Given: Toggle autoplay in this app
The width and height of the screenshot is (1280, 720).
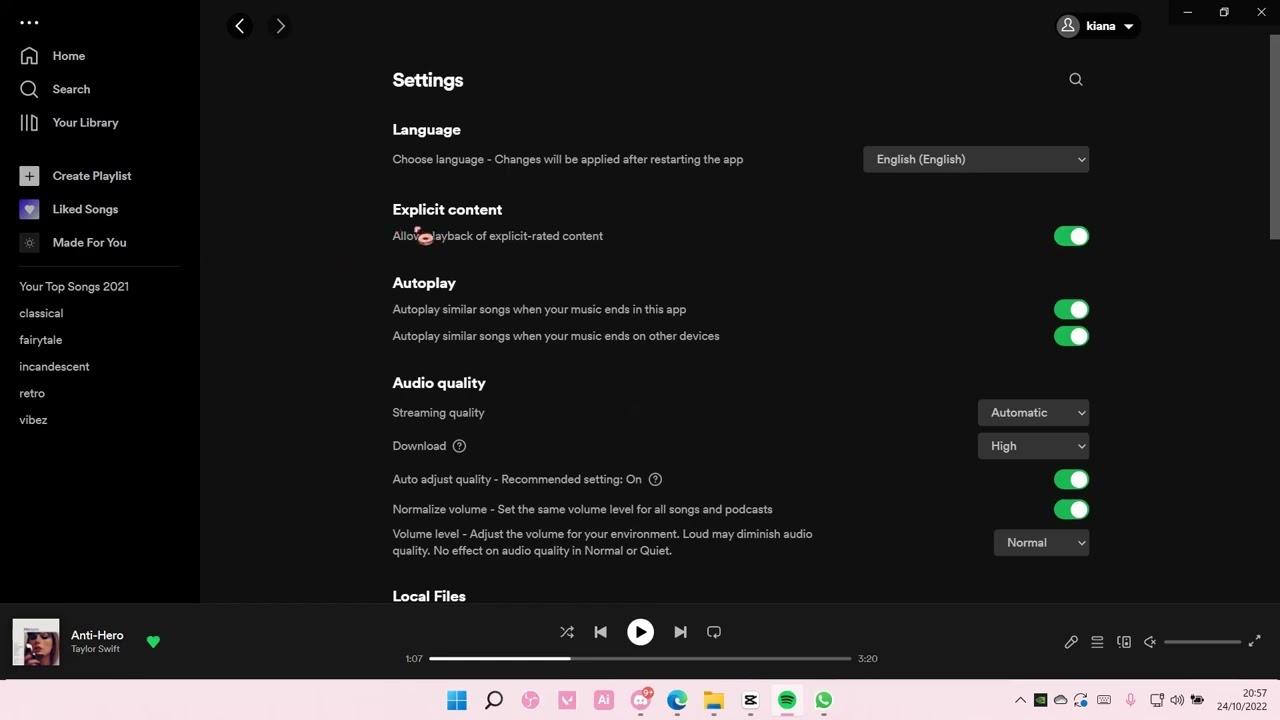Looking at the screenshot, I should (1071, 309).
